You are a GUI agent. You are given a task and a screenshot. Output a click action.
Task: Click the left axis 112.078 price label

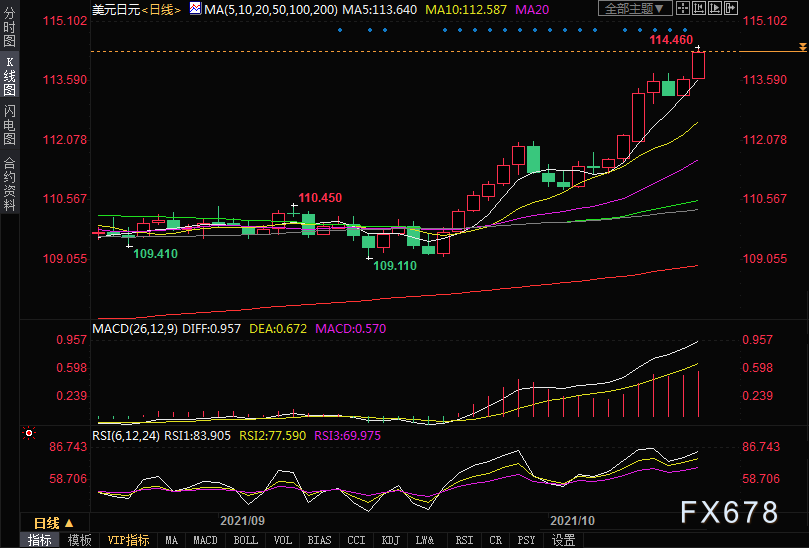click(x=65, y=139)
